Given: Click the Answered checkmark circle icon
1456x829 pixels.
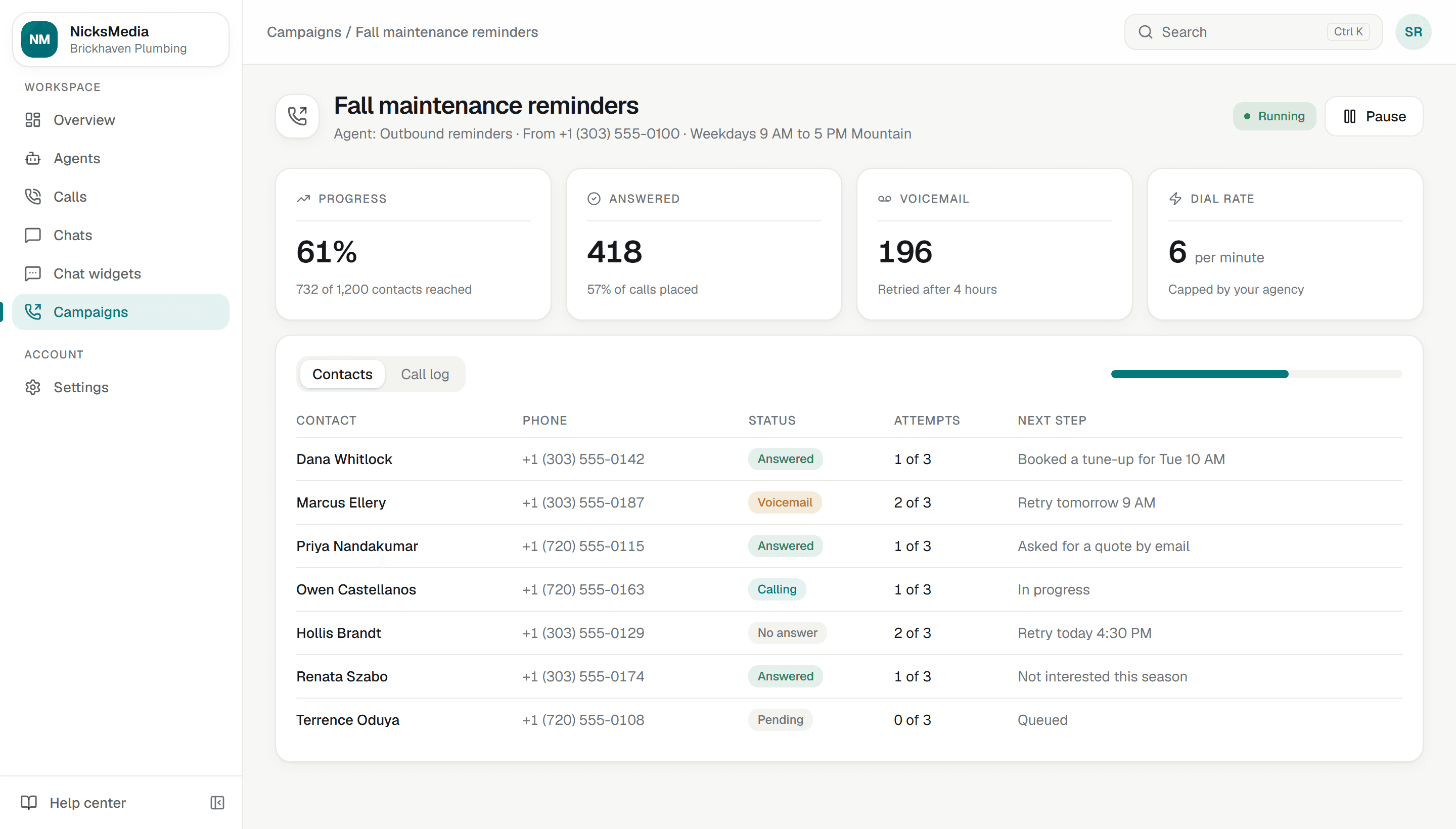Looking at the screenshot, I should [x=594, y=199].
